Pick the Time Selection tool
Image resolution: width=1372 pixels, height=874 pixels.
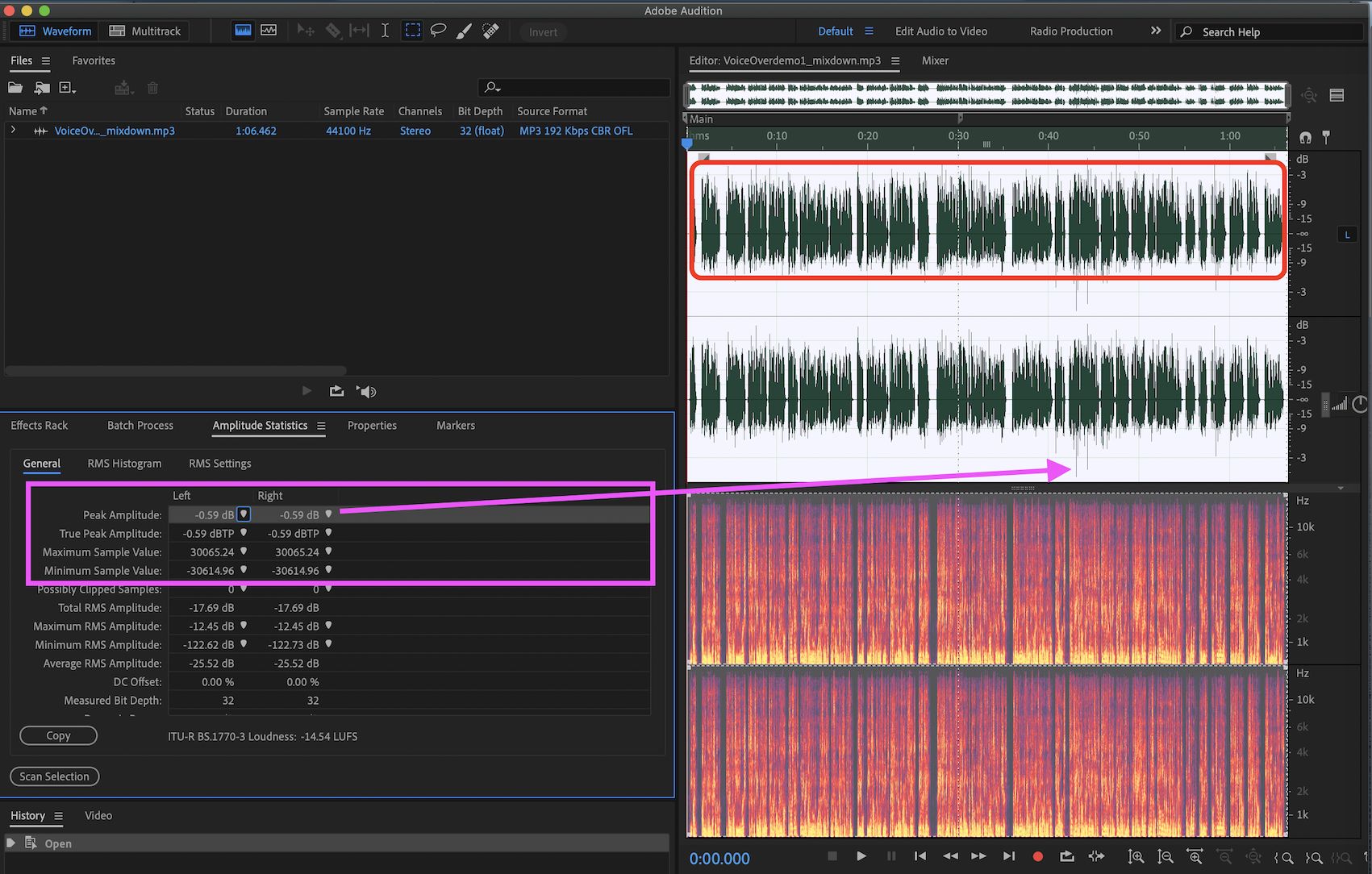pyautogui.click(x=385, y=31)
